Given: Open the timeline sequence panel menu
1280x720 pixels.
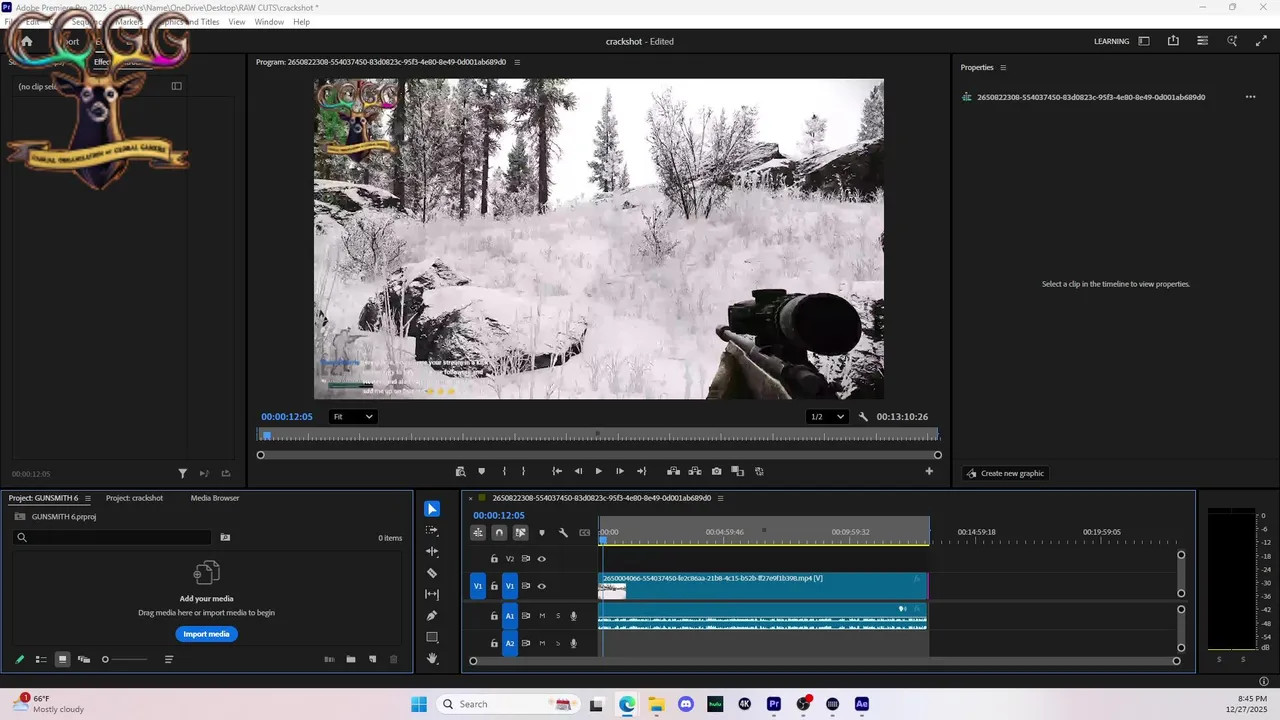Looking at the screenshot, I should (720, 498).
